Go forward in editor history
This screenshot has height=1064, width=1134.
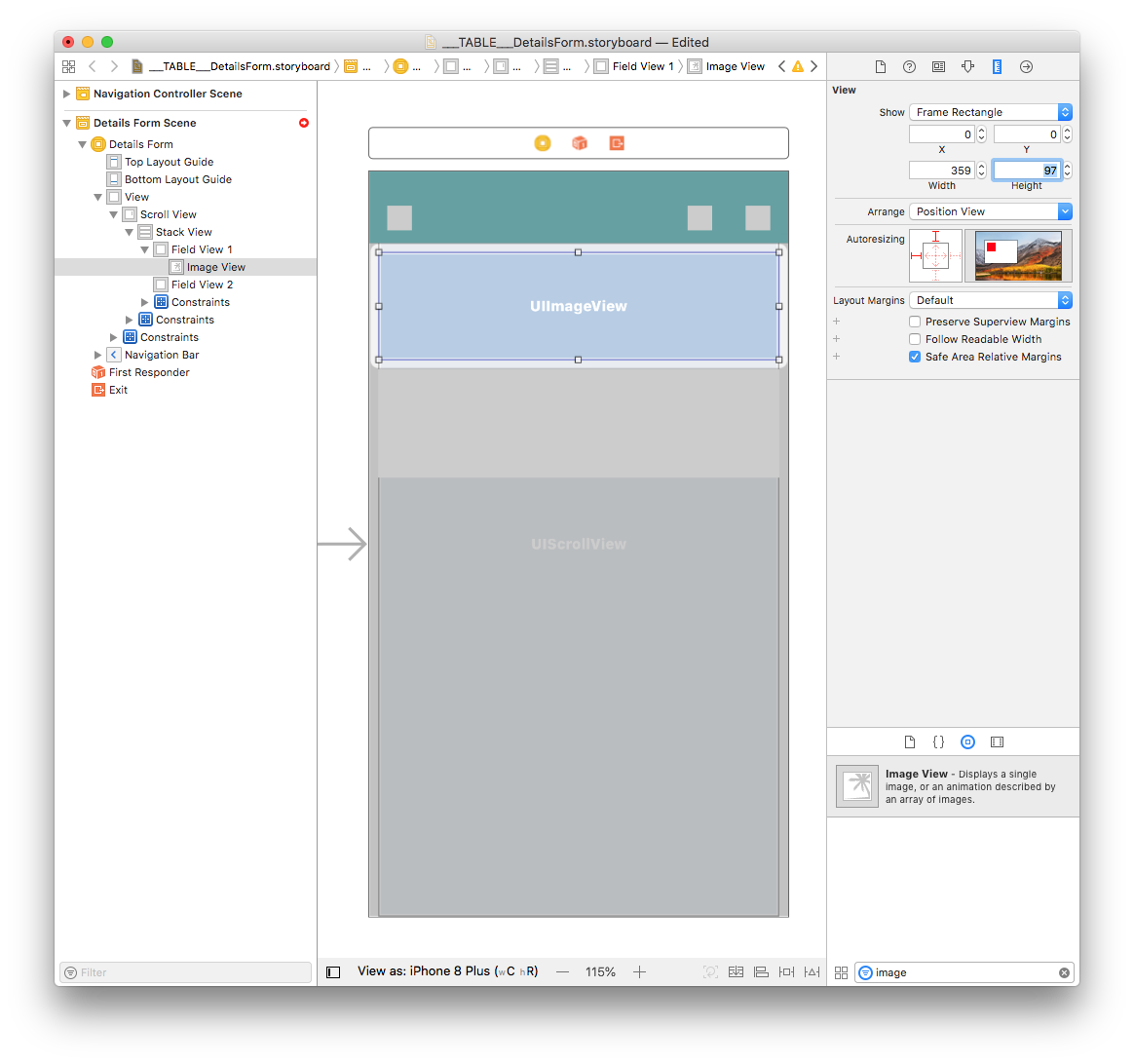coord(114,66)
